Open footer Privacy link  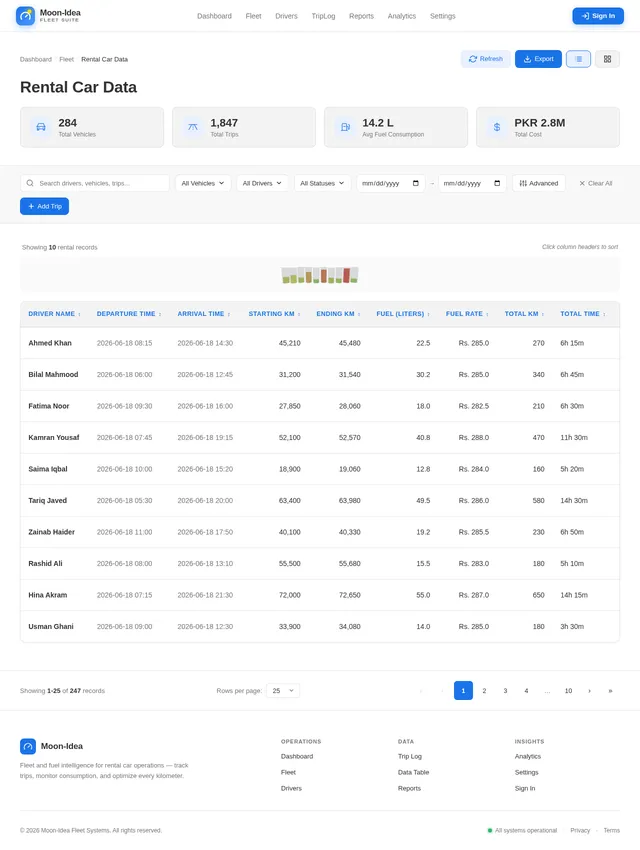click(580, 830)
